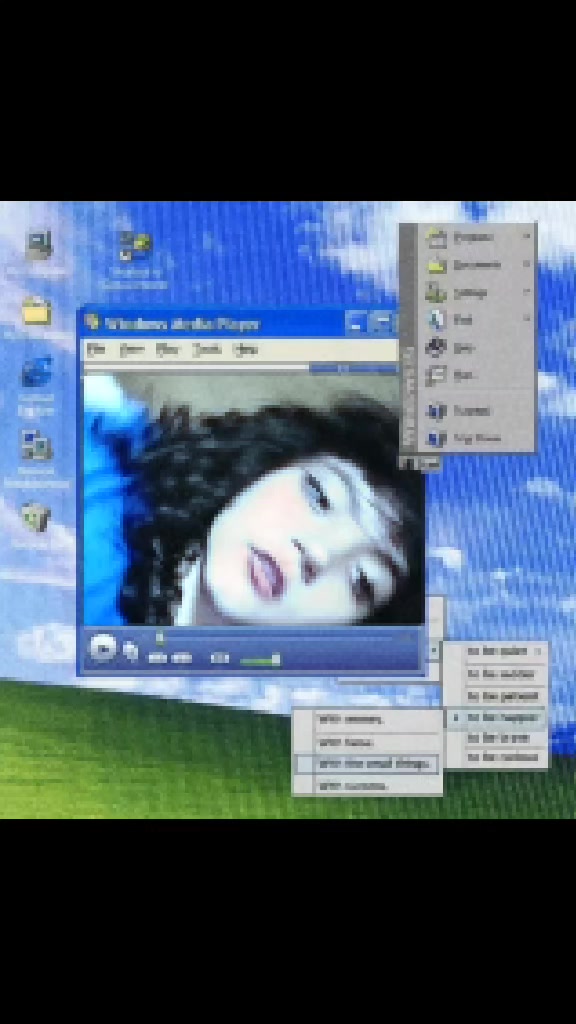Select Shut Down in the Start menu

(x=476, y=438)
